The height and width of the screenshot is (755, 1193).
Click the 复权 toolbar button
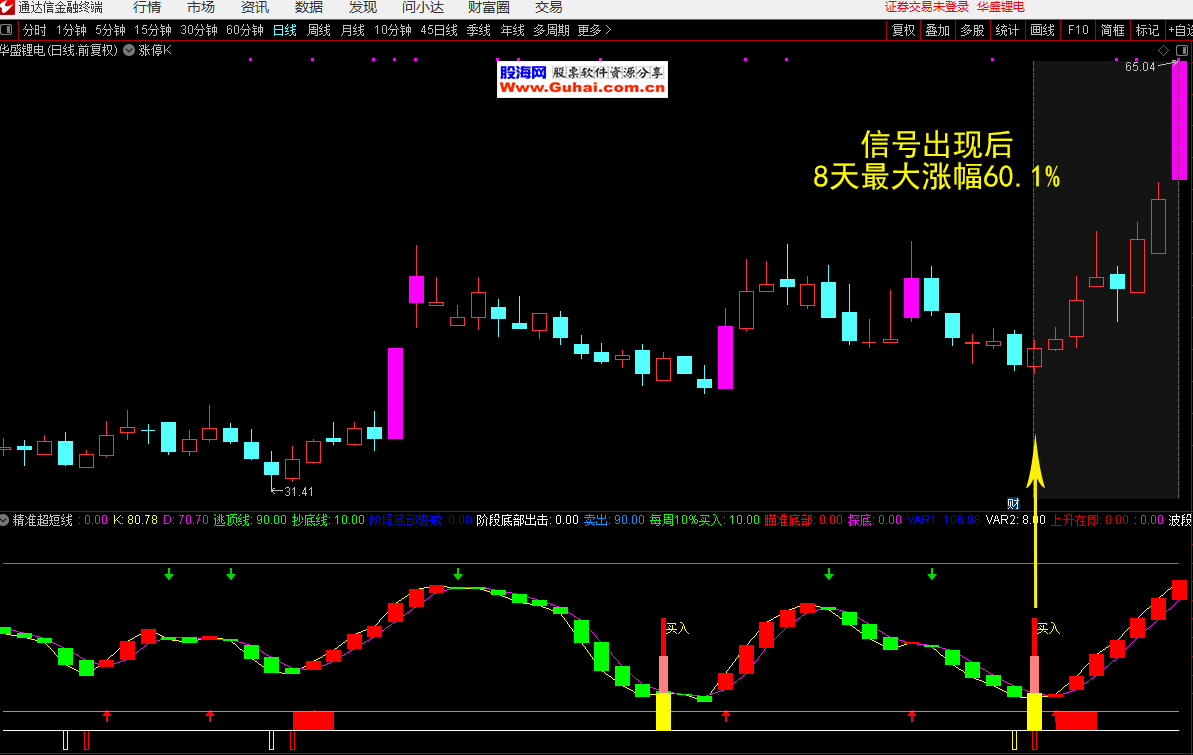903,30
